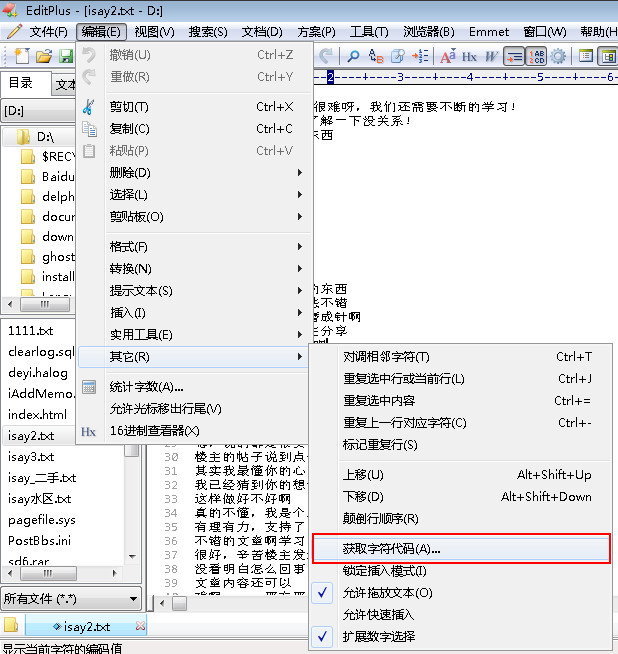
Task: Open the Emmet menu
Action: 489,32
